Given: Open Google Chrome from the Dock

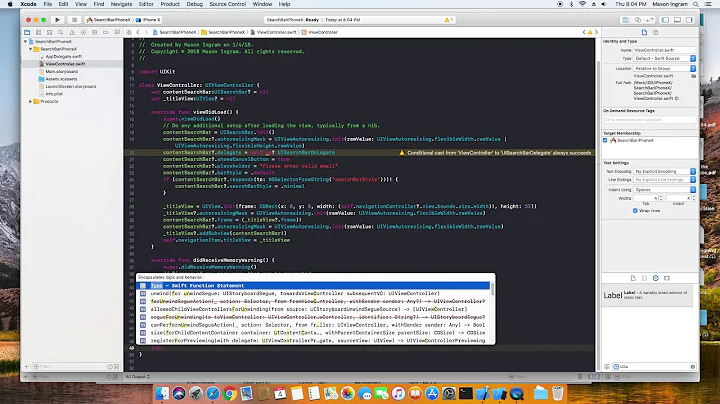Looking at the screenshot, I should [x=230, y=393].
